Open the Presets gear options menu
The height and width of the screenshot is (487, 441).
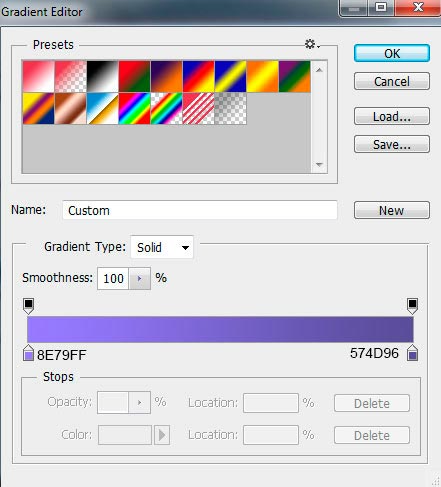pyautogui.click(x=312, y=44)
